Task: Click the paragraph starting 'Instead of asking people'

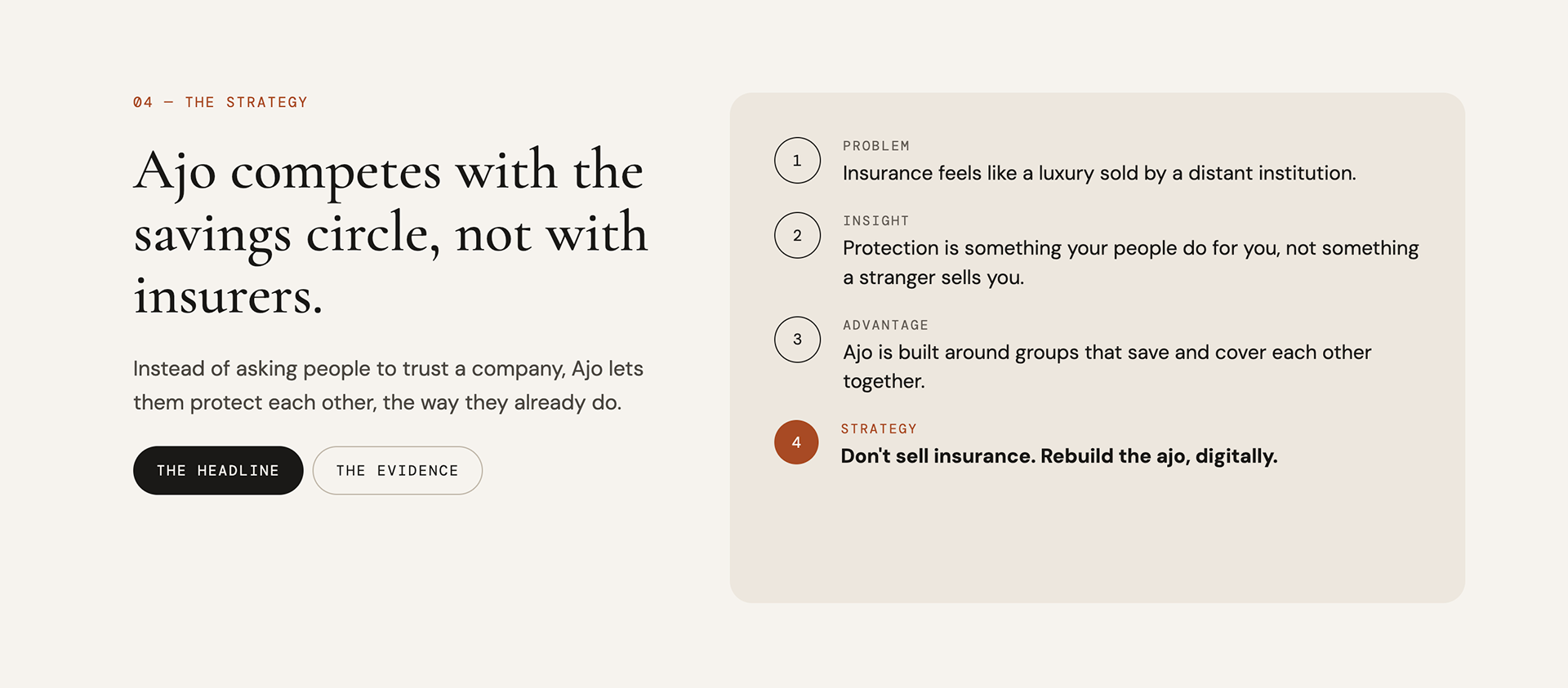Action: point(389,385)
